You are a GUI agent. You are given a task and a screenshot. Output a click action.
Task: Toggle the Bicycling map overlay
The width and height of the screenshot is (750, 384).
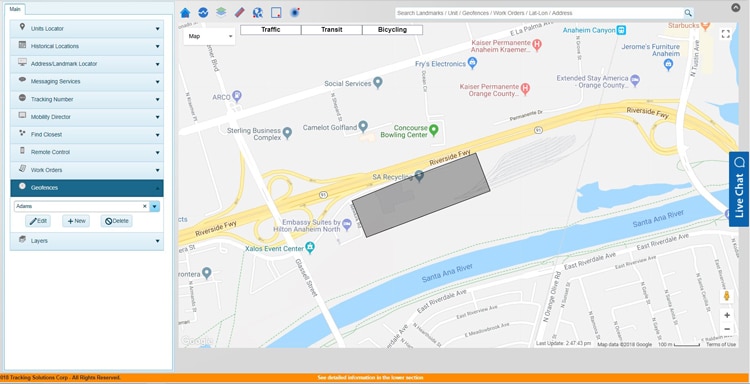(x=392, y=30)
